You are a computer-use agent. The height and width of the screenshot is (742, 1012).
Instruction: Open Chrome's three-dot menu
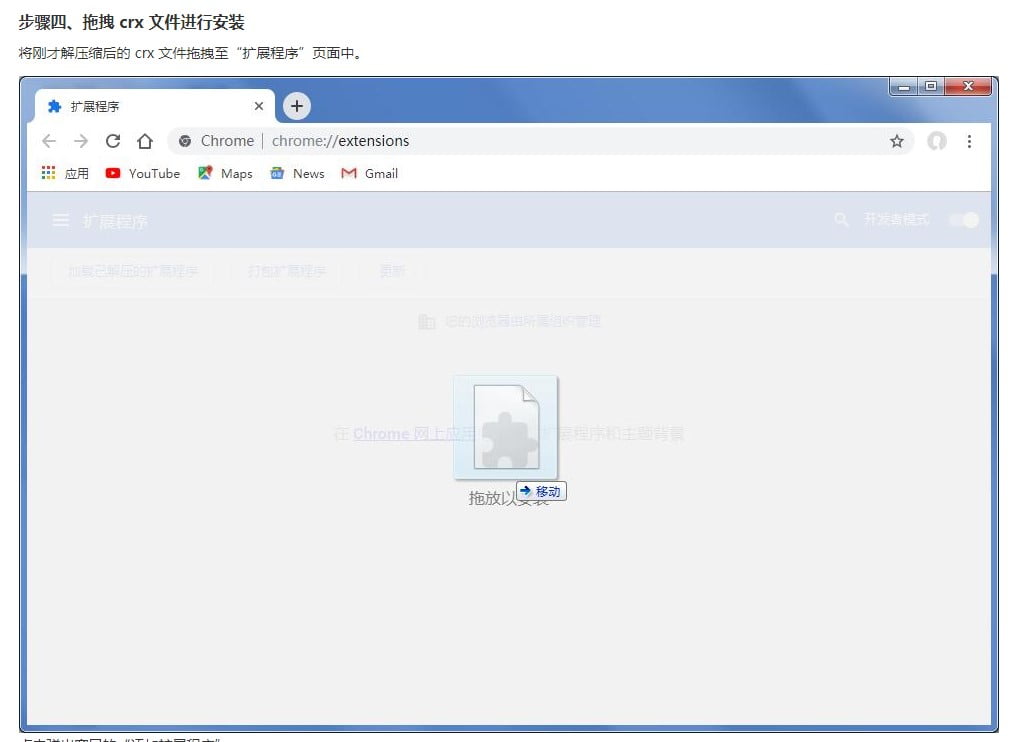[969, 141]
